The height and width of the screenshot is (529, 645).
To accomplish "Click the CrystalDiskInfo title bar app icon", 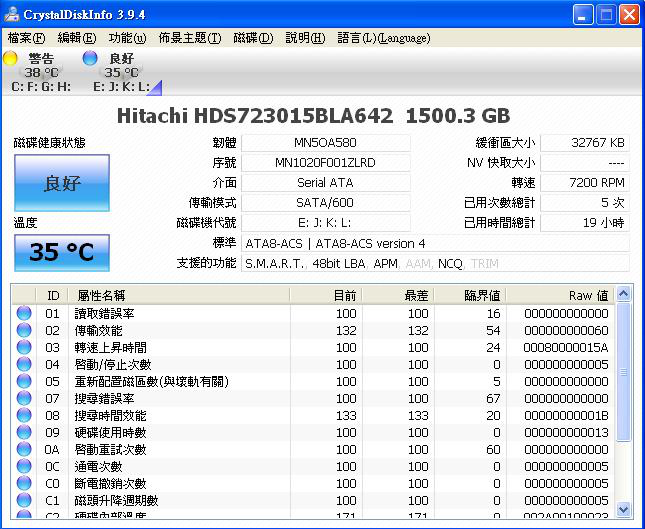I will (12, 14).
